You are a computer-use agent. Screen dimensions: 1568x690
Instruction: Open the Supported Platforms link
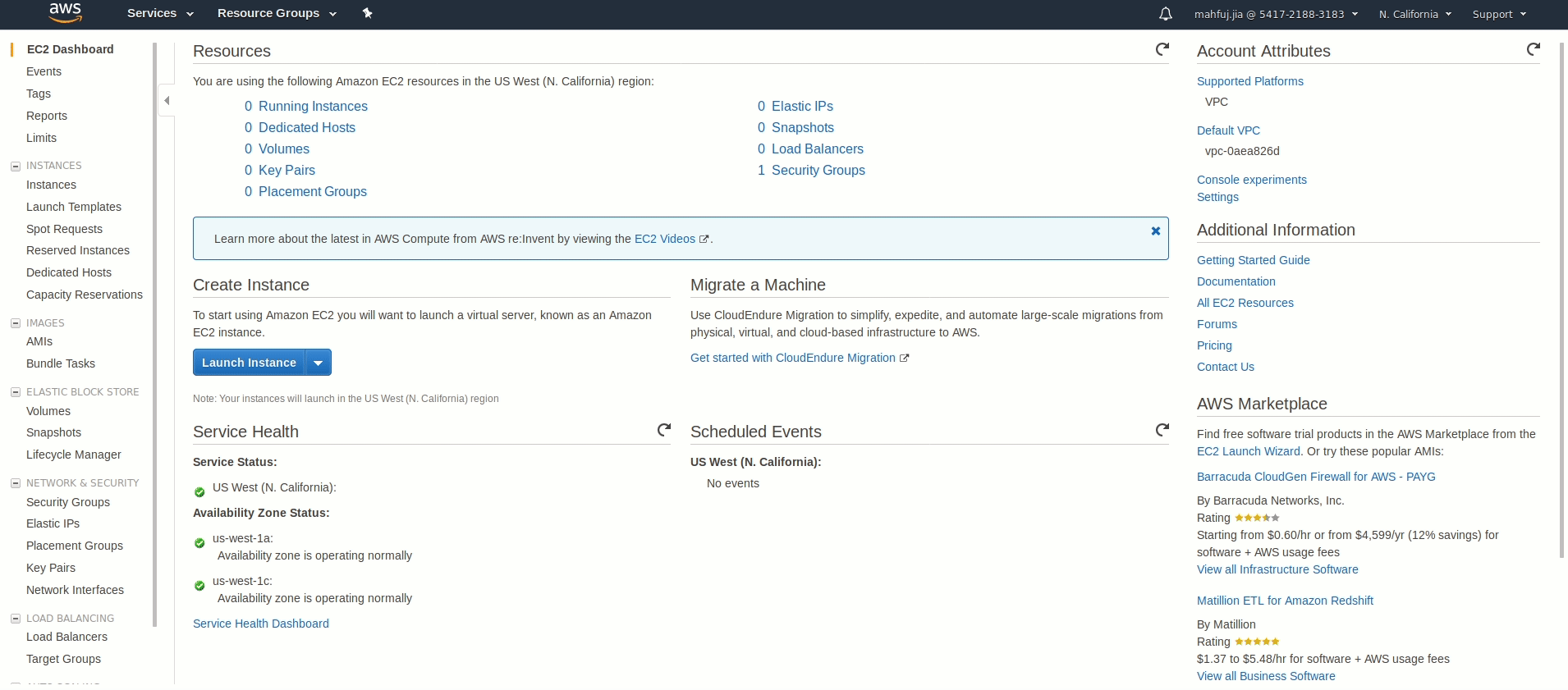pos(1250,81)
